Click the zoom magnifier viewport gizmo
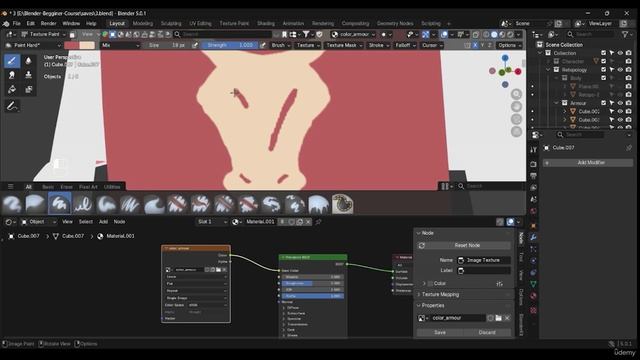The image size is (640, 360). coord(516,94)
